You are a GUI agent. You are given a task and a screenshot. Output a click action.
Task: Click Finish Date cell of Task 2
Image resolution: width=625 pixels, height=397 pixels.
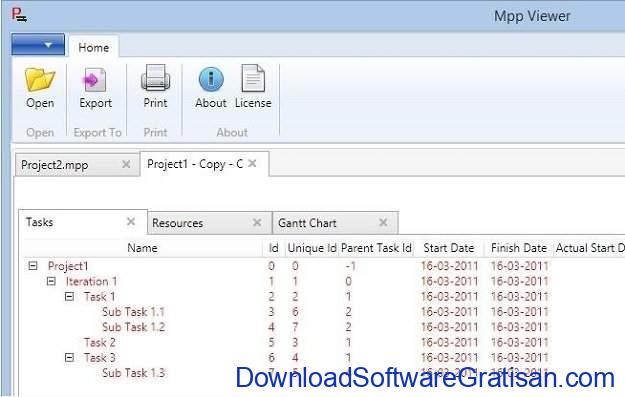pyautogui.click(x=519, y=342)
